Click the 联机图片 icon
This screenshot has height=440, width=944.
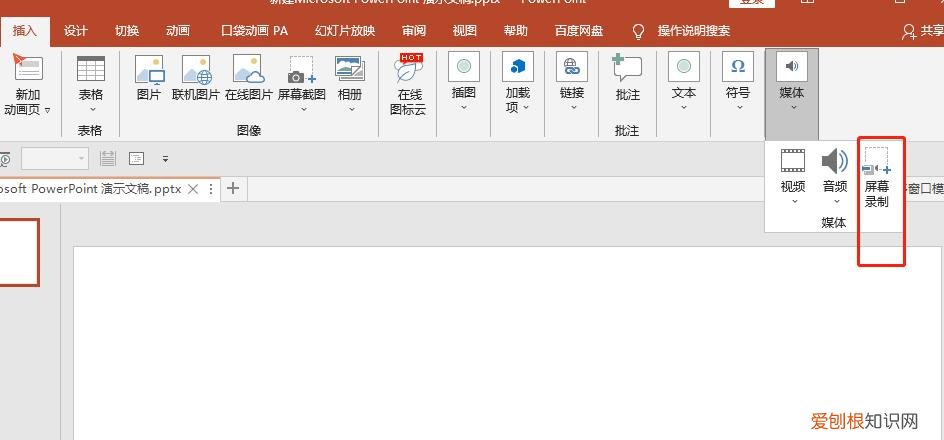tap(196, 69)
